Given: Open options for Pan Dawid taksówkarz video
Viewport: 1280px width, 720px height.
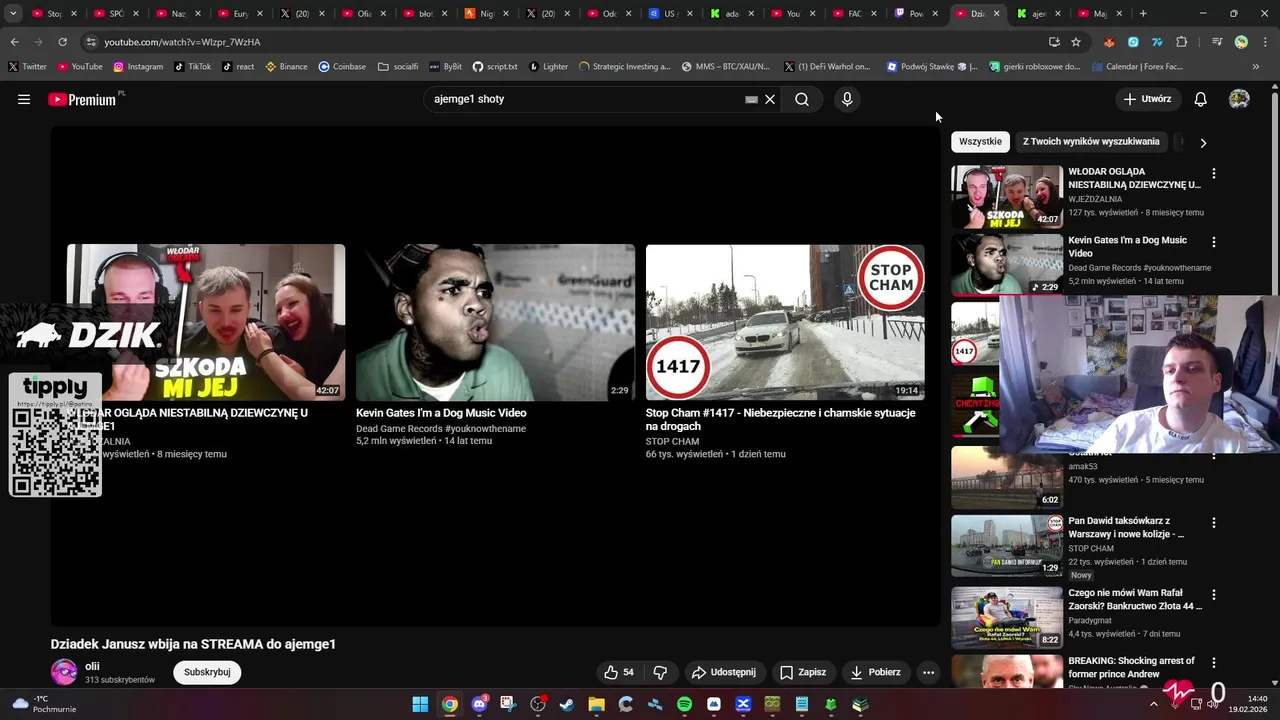Looking at the screenshot, I should 1214,523.
